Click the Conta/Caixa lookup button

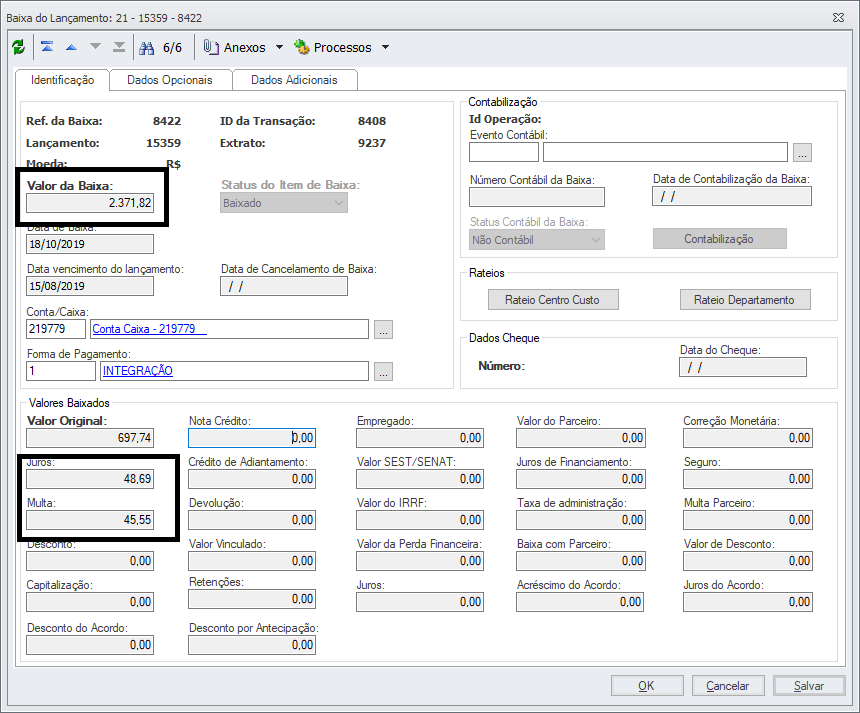(x=383, y=330)
